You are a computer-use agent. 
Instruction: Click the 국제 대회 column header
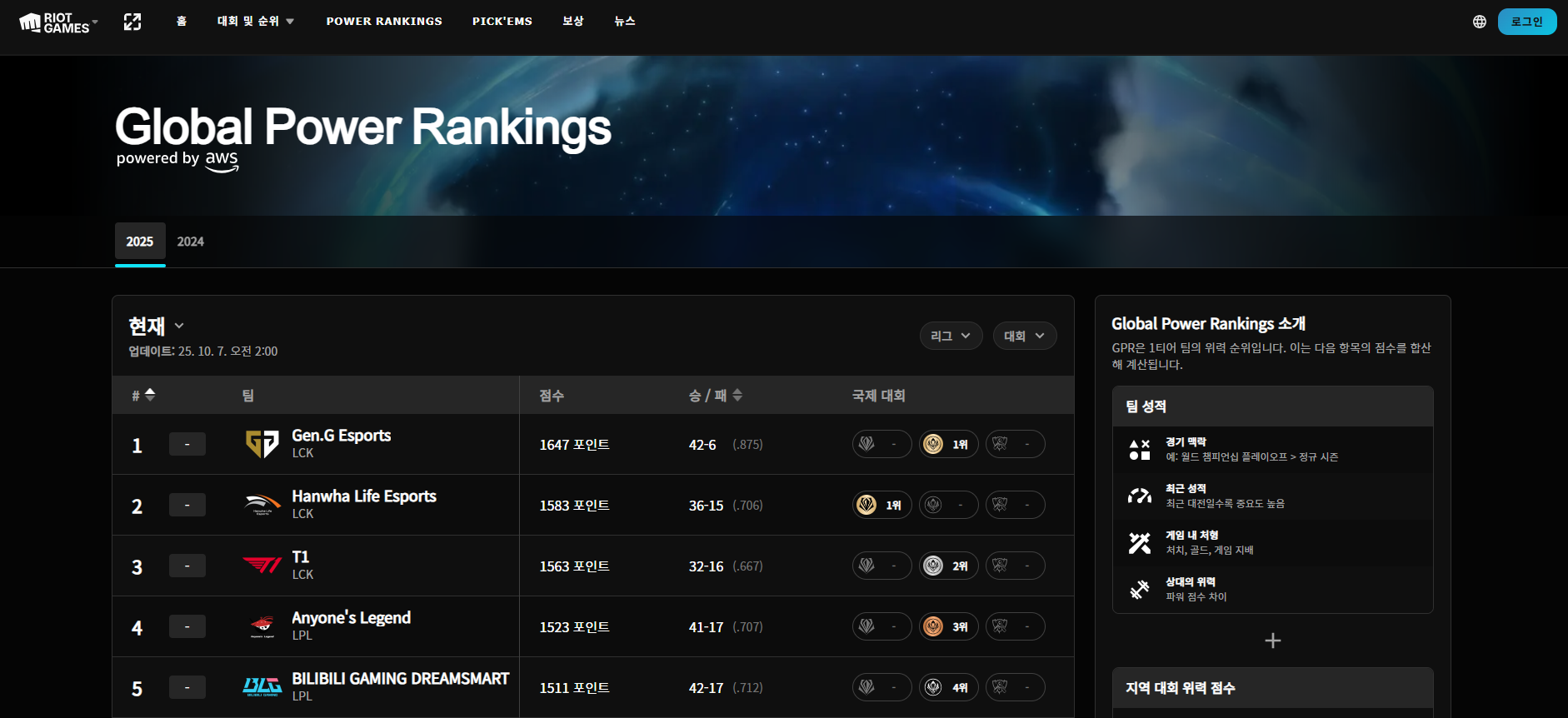878,396
